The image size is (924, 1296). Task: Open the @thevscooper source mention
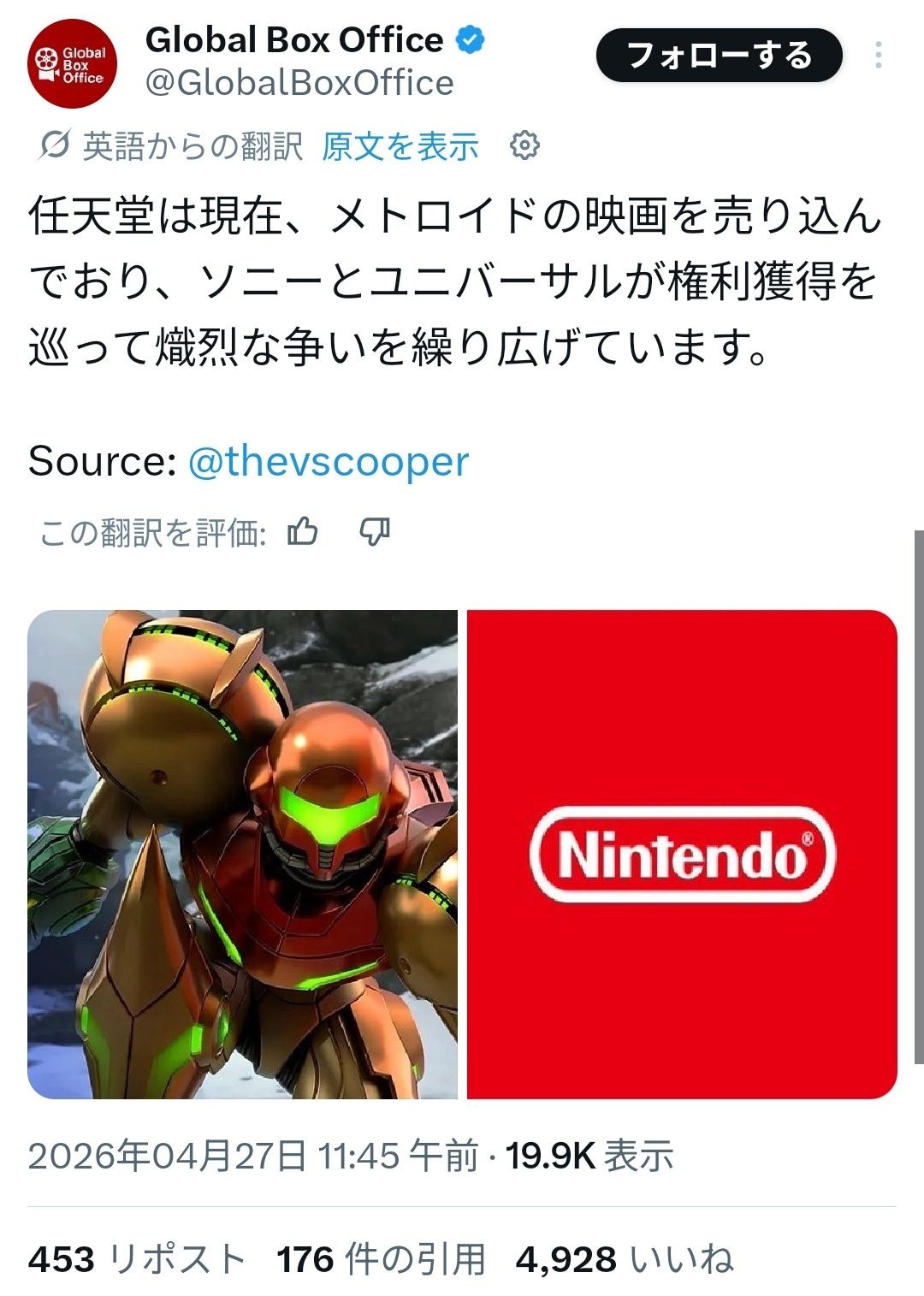click(x=329, y=461)
